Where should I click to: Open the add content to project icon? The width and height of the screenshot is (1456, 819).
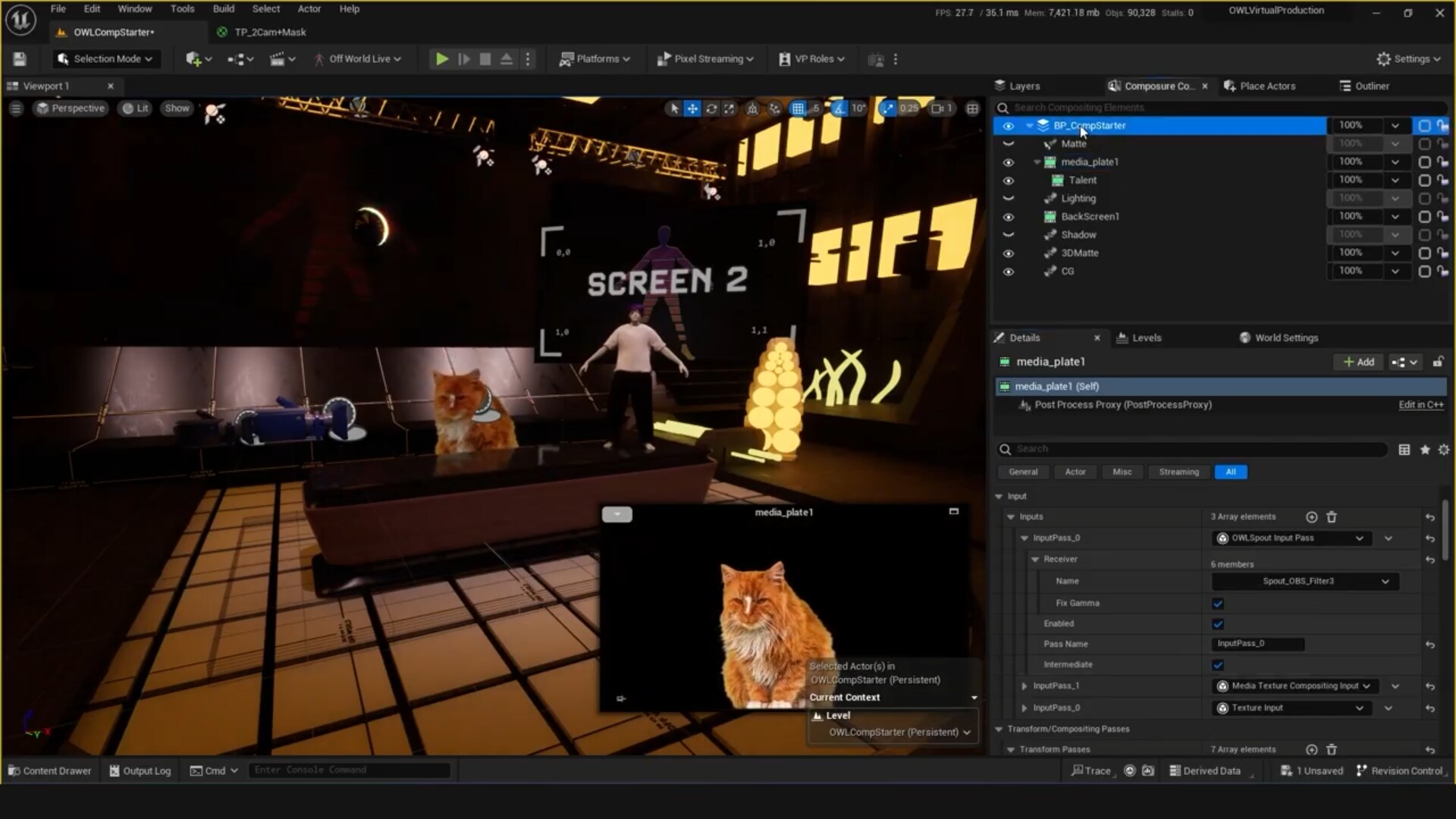click(198, 59)
